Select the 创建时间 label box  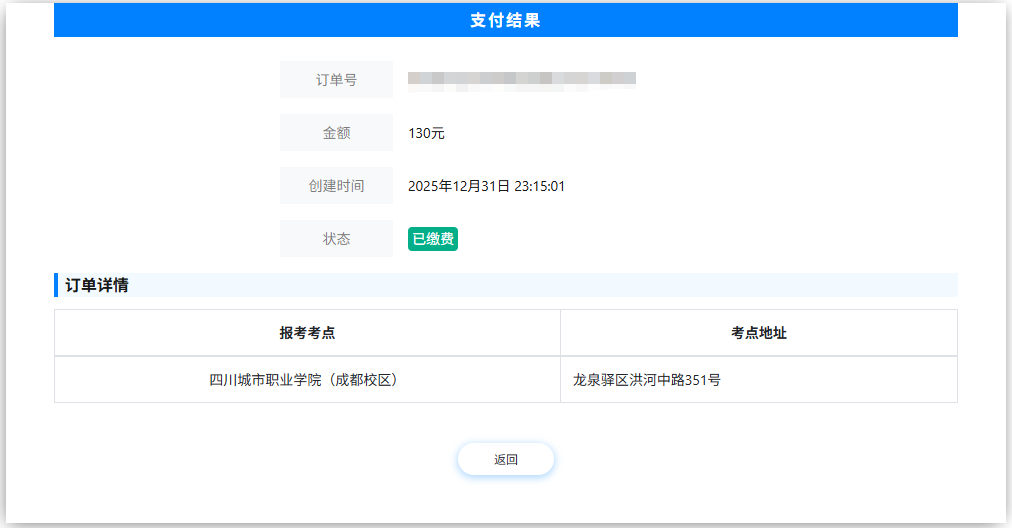click(336, 186)
